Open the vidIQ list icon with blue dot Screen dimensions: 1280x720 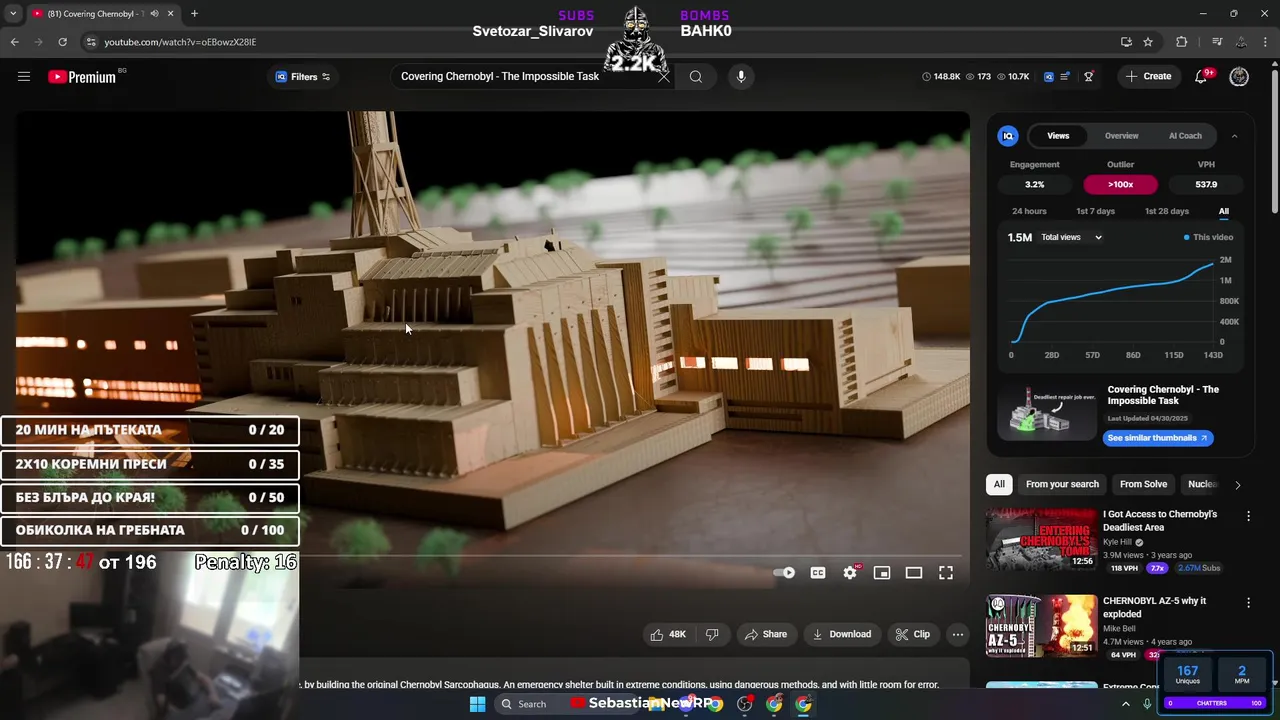(x=1066, y=77)
